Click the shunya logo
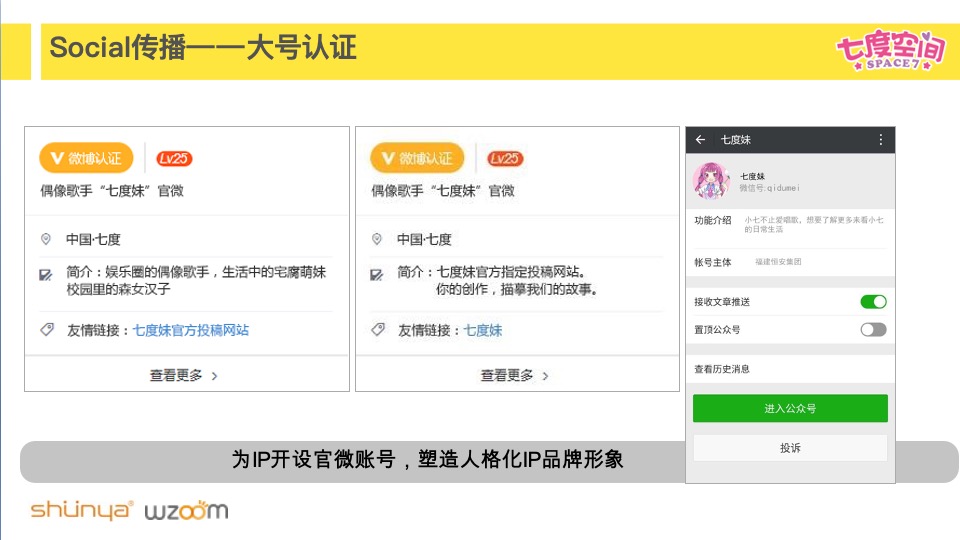Screen dimensions: 960x540 (81, 509)
